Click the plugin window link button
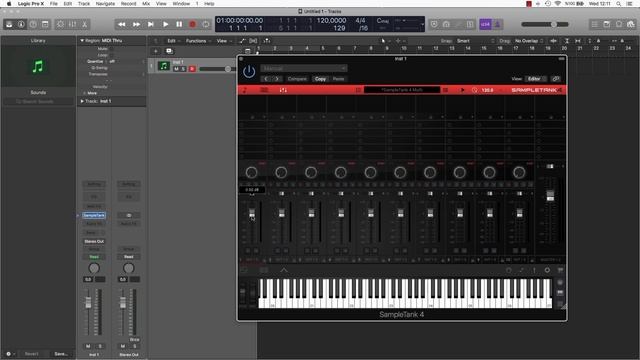Viewport: 640px width, 360px height. point(556,79)
